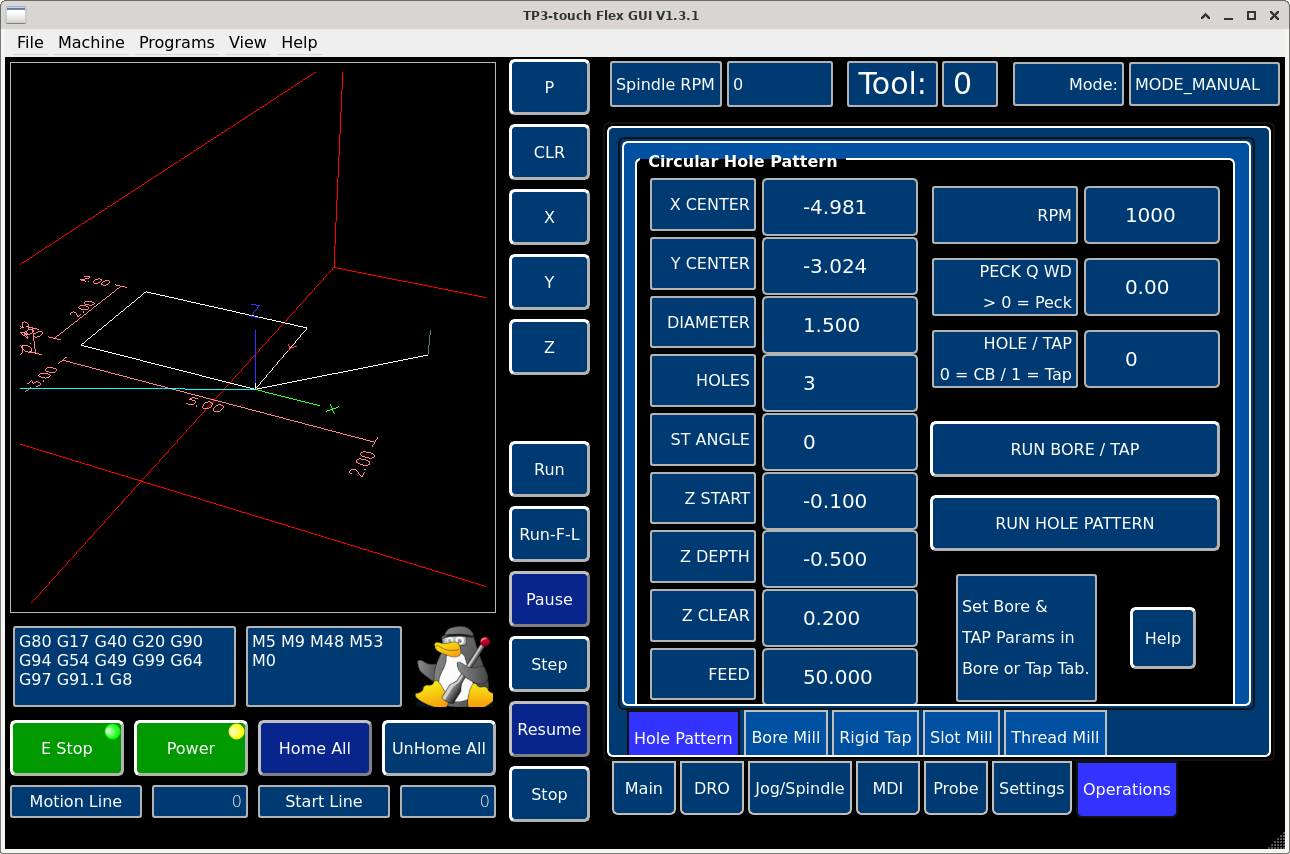The image size is (1290, 854).
Task: Click the X CENTER value field
Action: pos(839,207)
